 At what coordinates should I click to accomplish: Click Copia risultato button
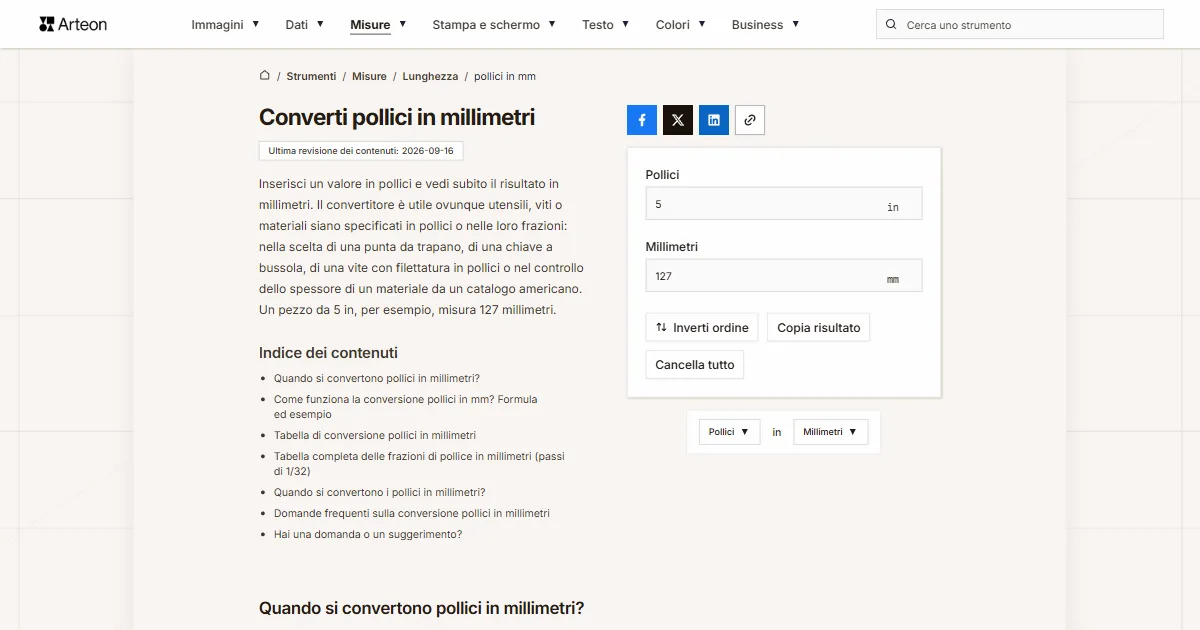(x=818, y=328)
